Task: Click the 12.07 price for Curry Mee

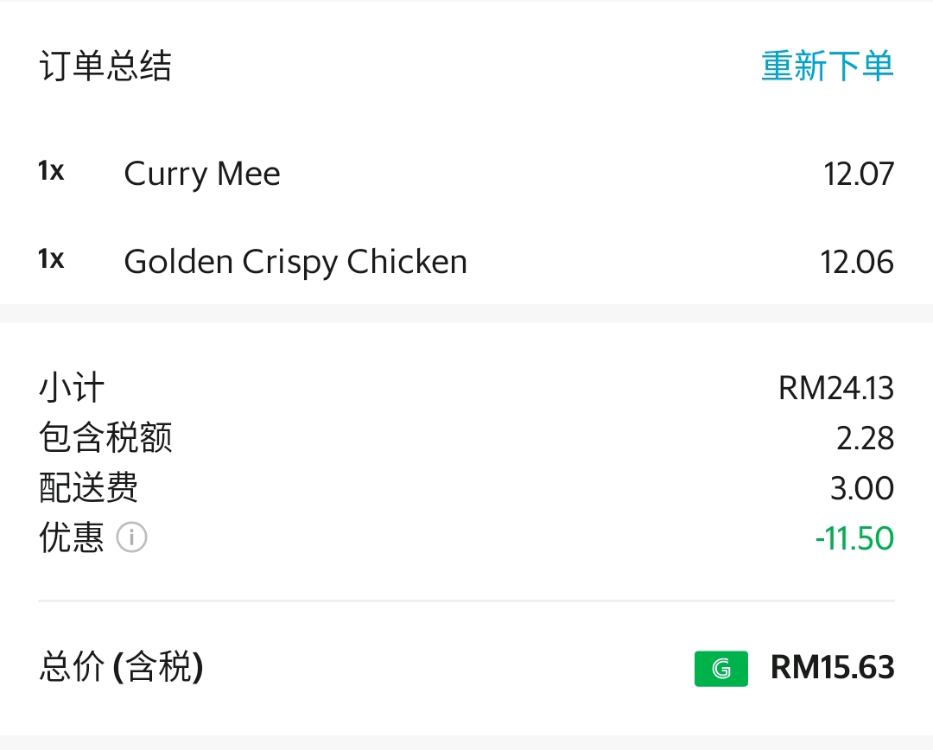Action: click(858, 174)
